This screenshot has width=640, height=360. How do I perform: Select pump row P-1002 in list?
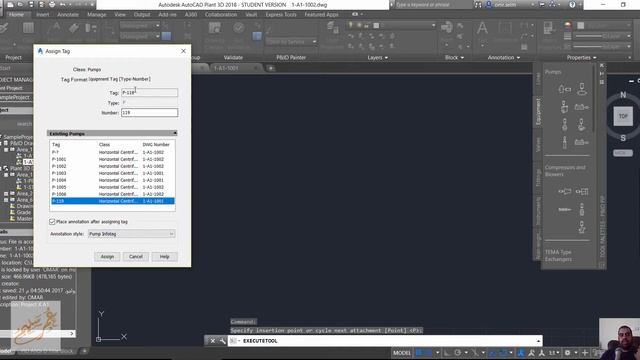pyautogui.click(x=113, y=166)
